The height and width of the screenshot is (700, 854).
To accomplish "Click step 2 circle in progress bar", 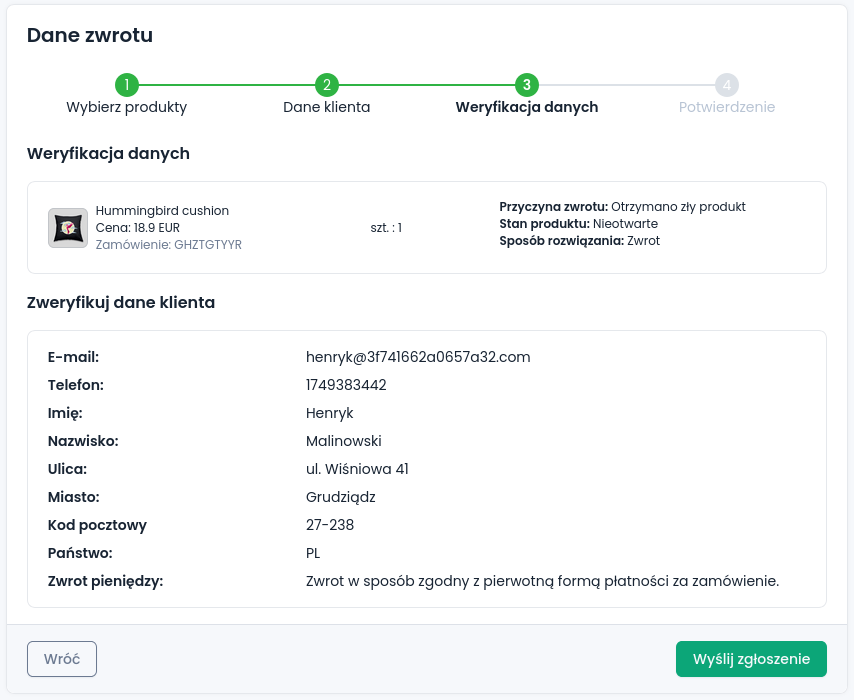I will 327,85.
